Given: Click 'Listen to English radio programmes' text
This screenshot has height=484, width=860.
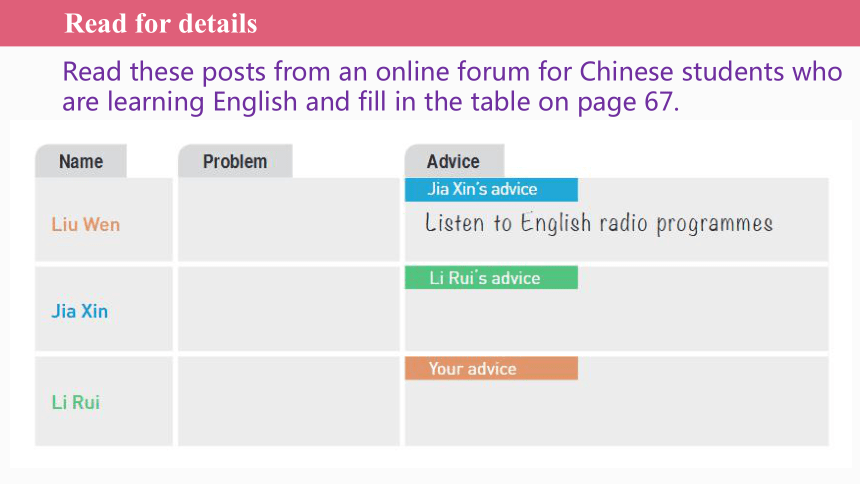Looking at the screenshot, I should click(599, 223).
